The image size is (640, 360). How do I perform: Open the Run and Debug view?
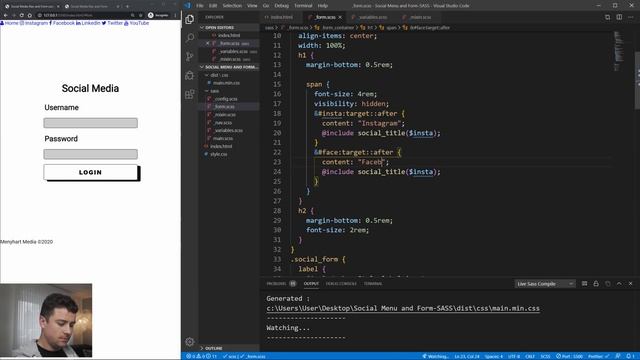[x=189, y=75]
